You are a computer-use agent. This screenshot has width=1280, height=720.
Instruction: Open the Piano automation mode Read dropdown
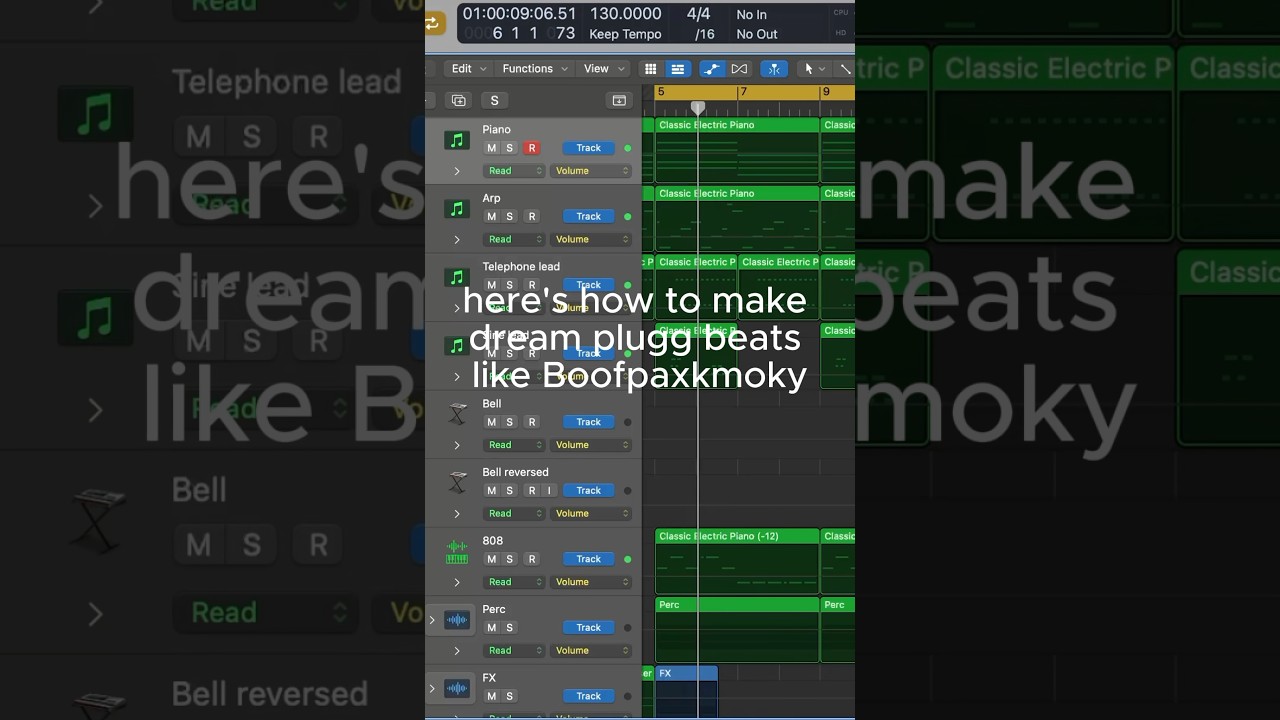point(514,171)
